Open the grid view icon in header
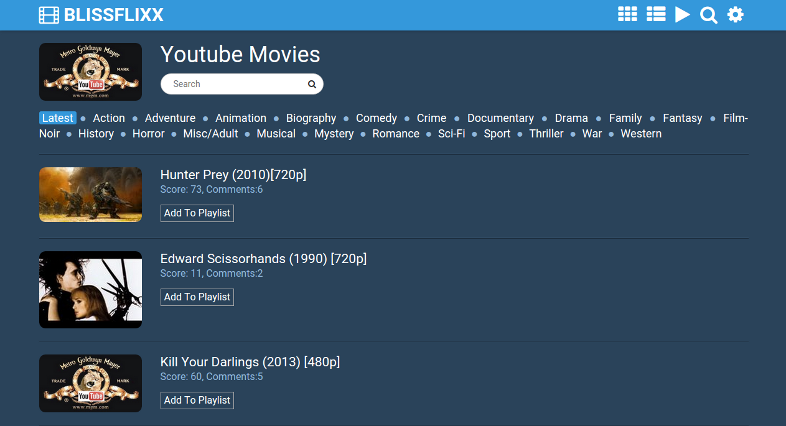This screenshot has width=786, height=426. tap(627, 14)
